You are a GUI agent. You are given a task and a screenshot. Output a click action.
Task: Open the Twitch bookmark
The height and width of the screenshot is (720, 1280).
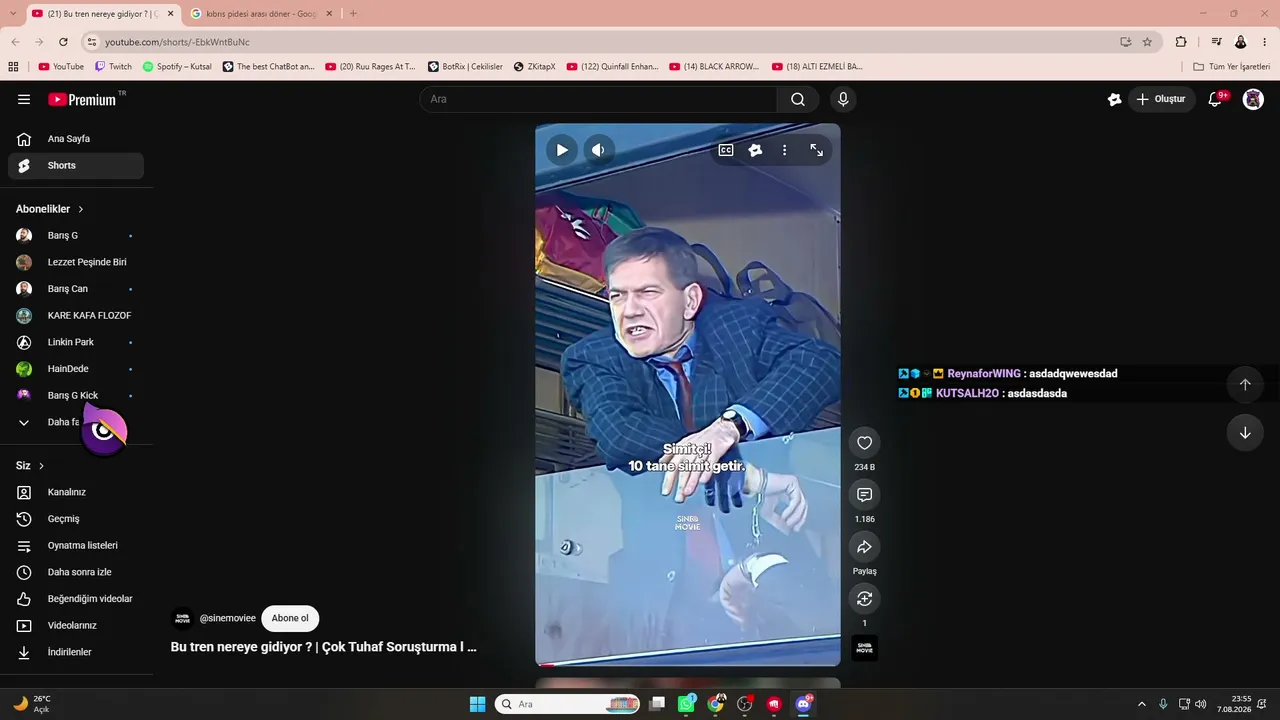tap(113, 67)
